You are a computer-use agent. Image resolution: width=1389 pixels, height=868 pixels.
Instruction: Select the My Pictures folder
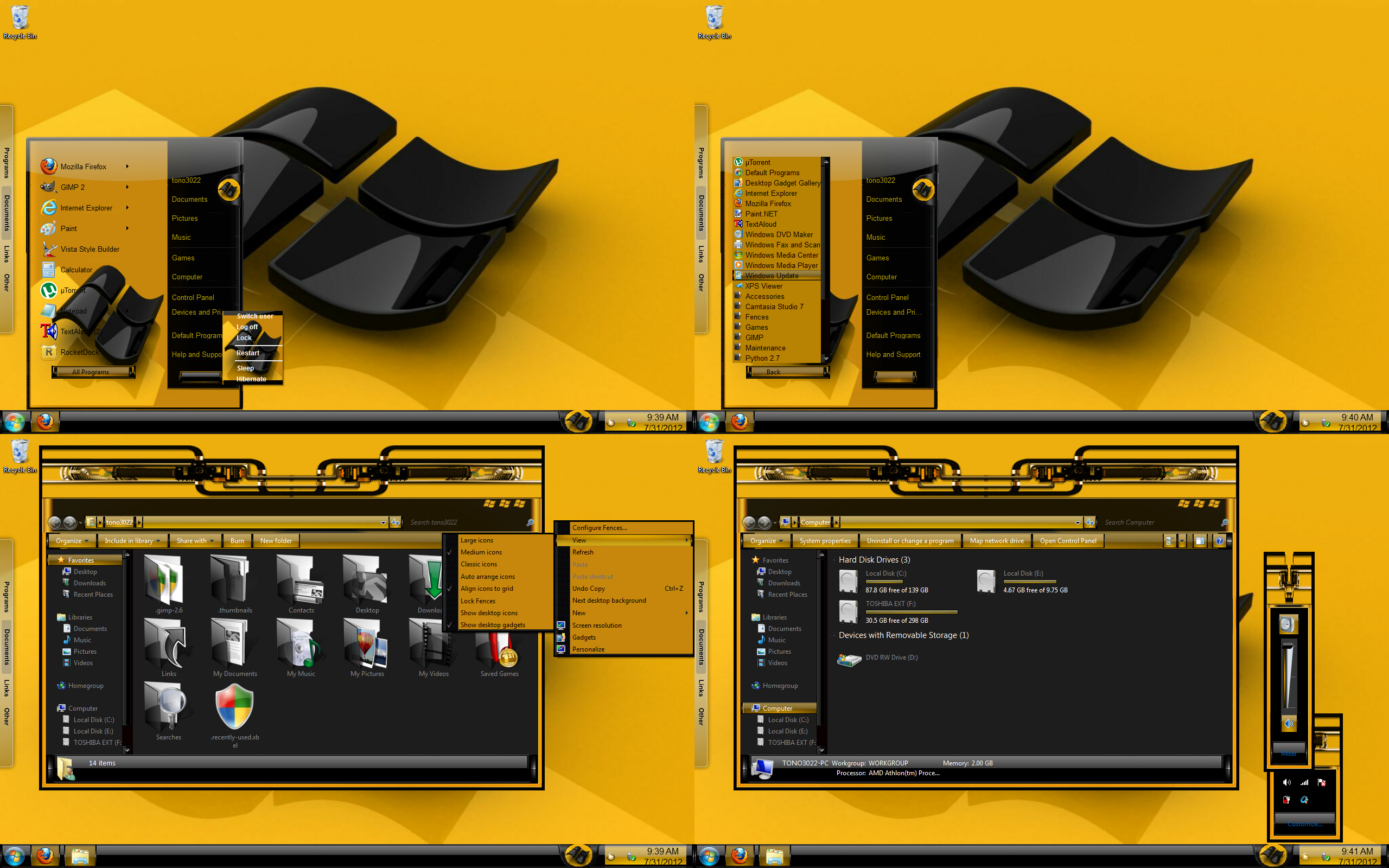(367, 648)
